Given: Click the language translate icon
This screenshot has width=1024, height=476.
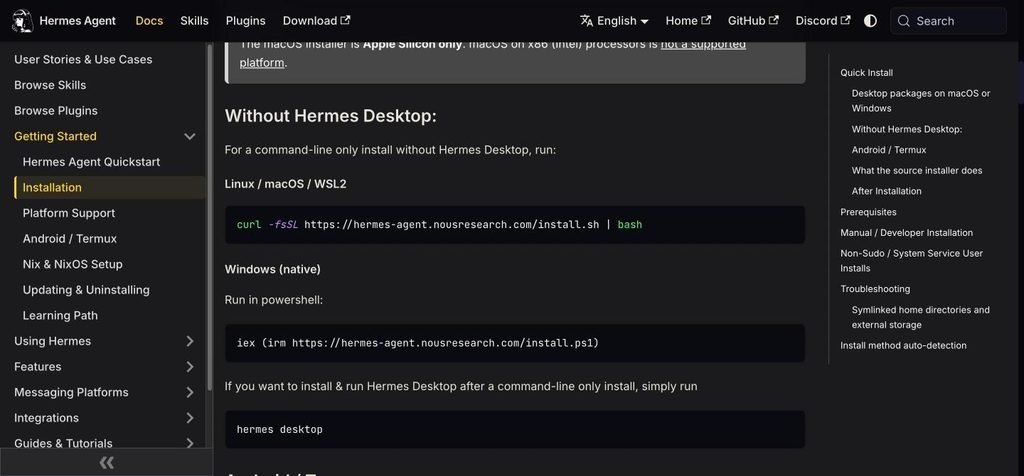Looking at the screenshot, I should [x=586, y=21].
